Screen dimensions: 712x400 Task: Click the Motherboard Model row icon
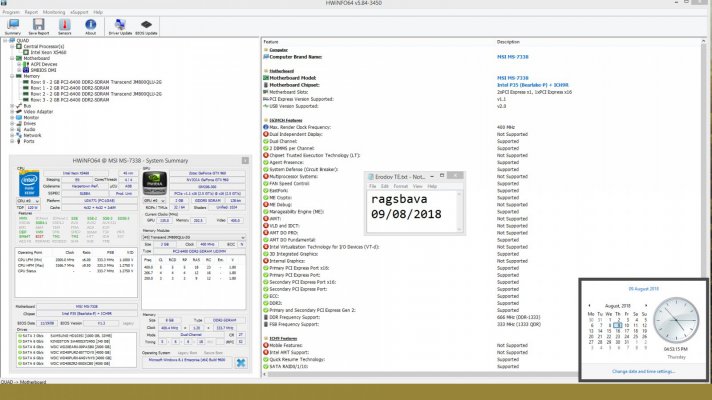coord(266,78)
